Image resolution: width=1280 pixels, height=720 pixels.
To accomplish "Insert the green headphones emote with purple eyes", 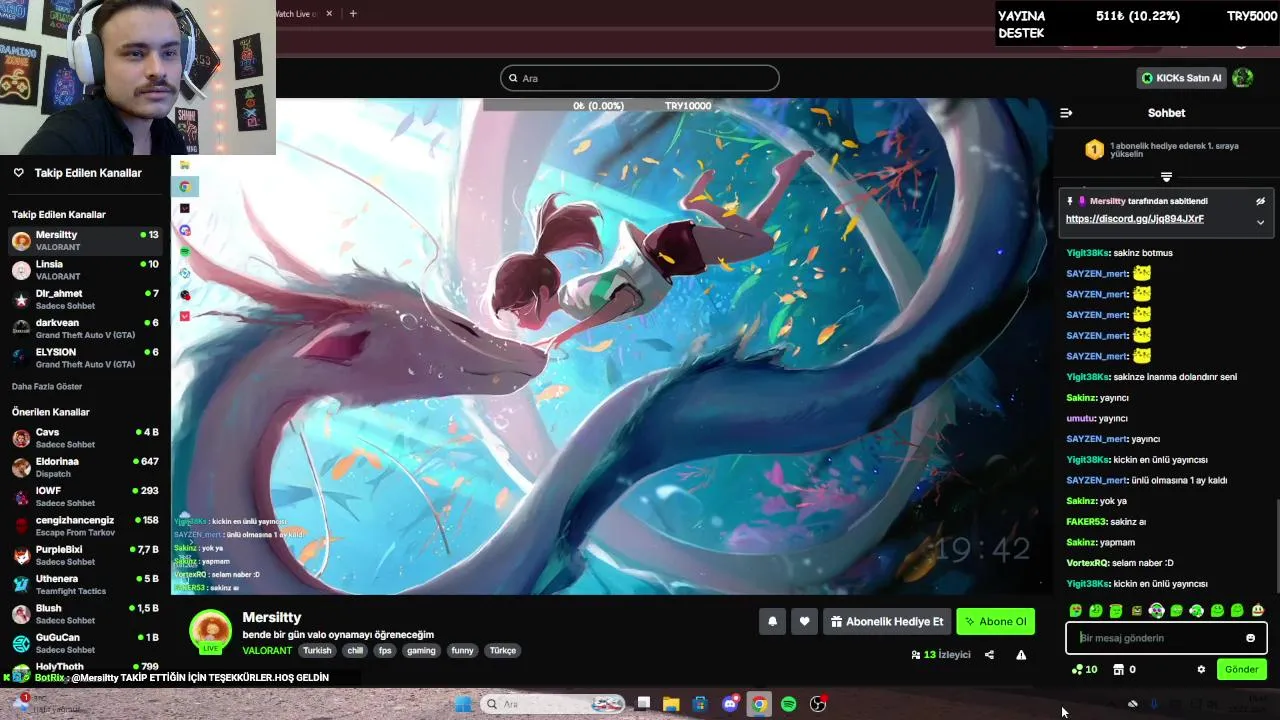I will 1156,610.
